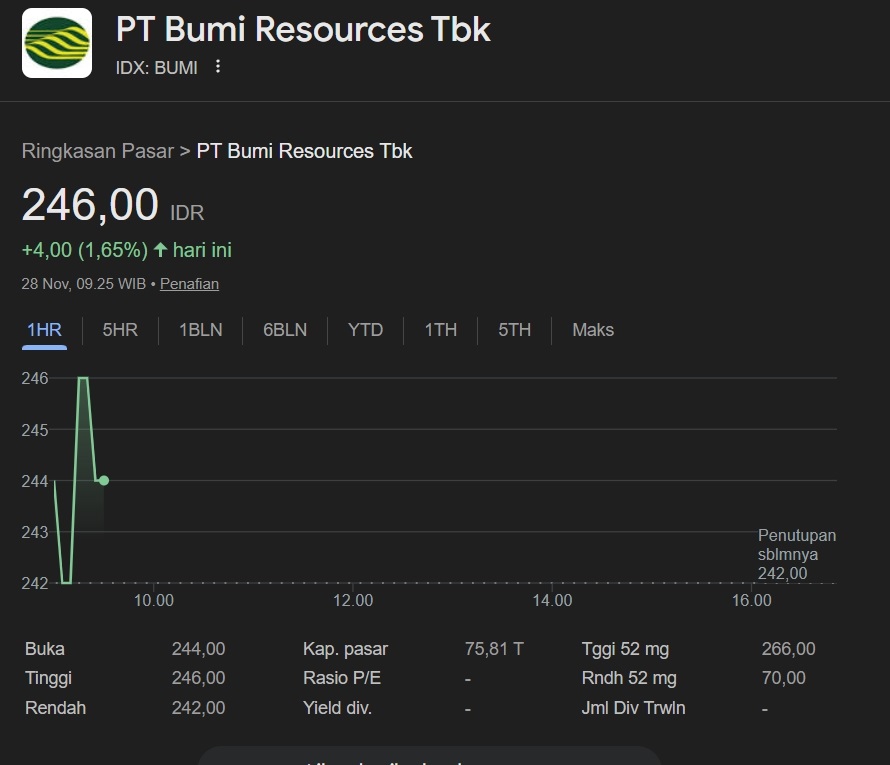This screenshot has height=765, width=890.
Task: Click the green current-price marker dot on chart
Action: (x=104, y=481)
